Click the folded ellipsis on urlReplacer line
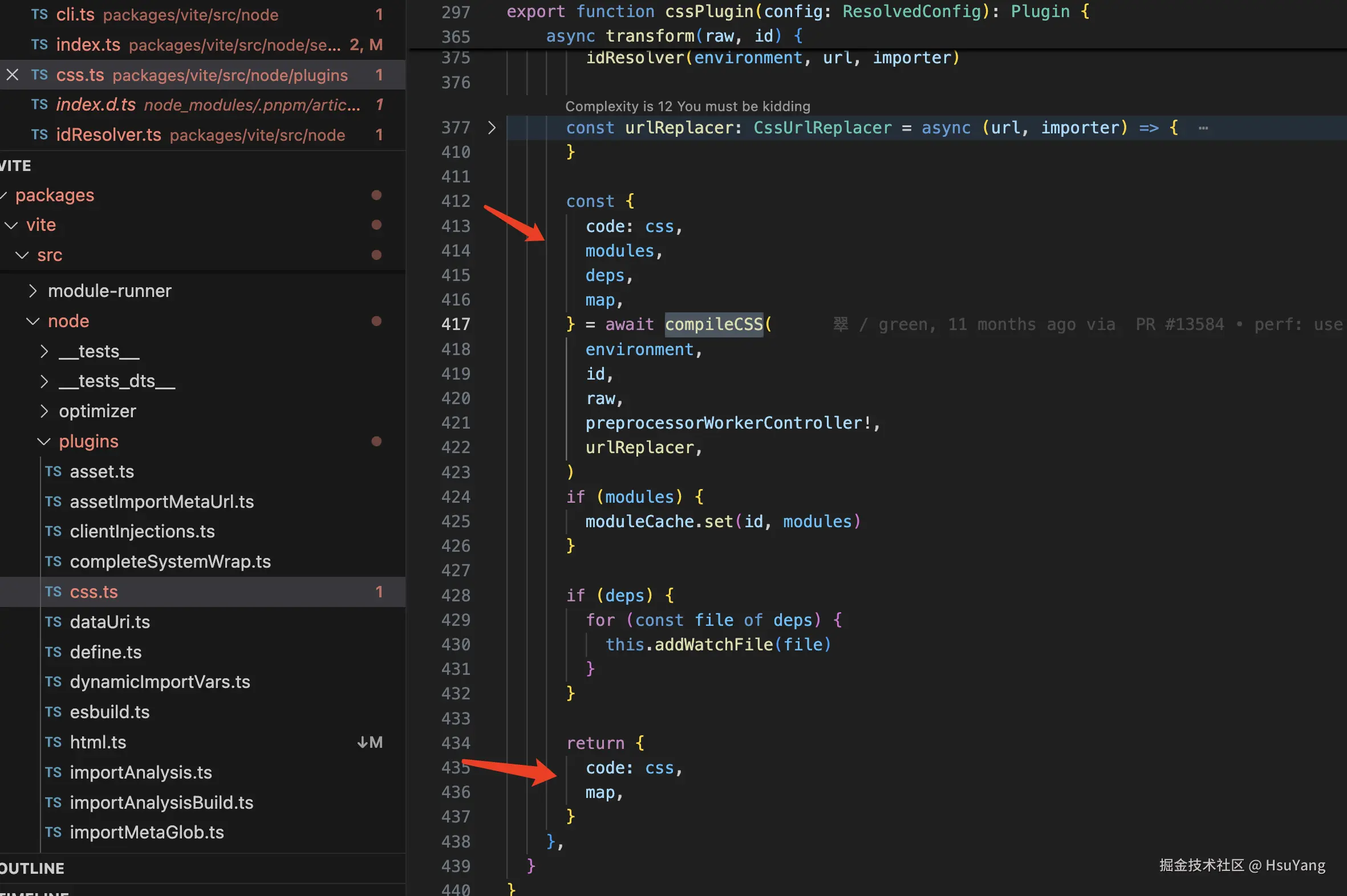The image size is (1347, 896). tap(1203, 128)
